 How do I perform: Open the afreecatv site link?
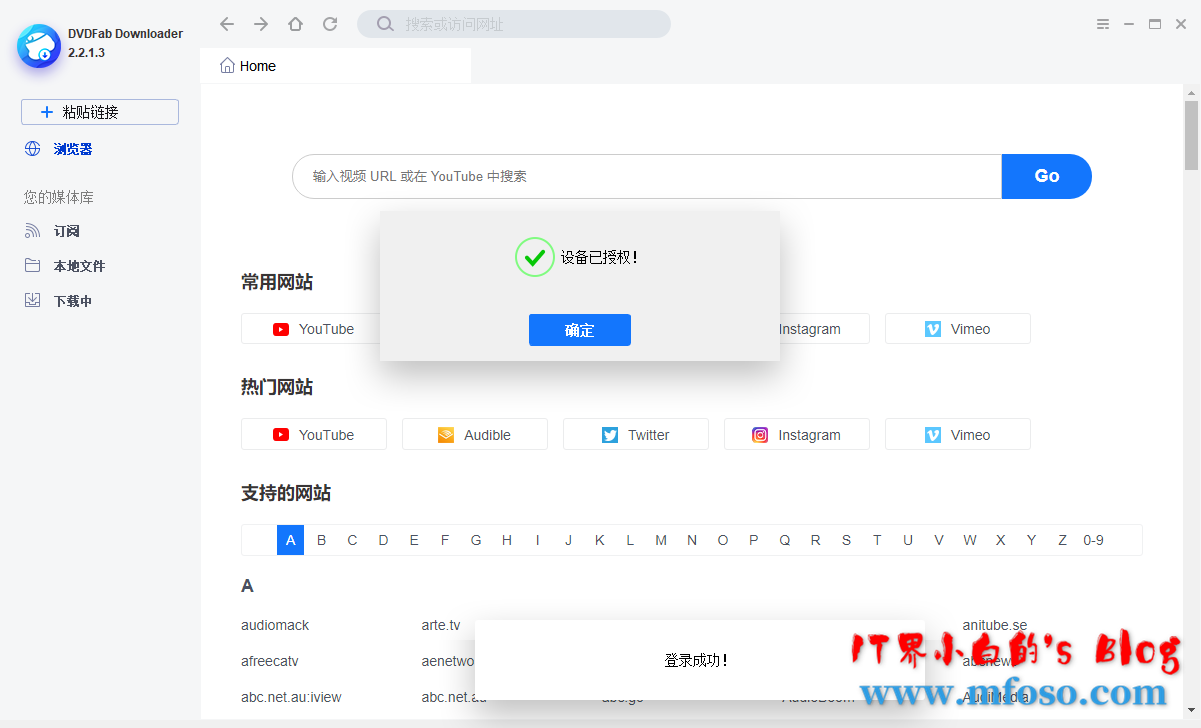point(270,661)
